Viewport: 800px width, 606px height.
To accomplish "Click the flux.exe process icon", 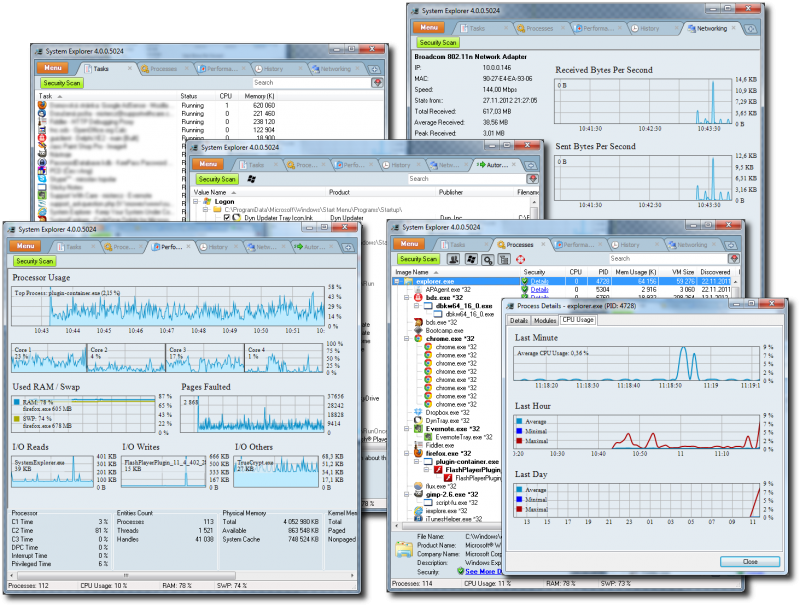I will 418,486.
